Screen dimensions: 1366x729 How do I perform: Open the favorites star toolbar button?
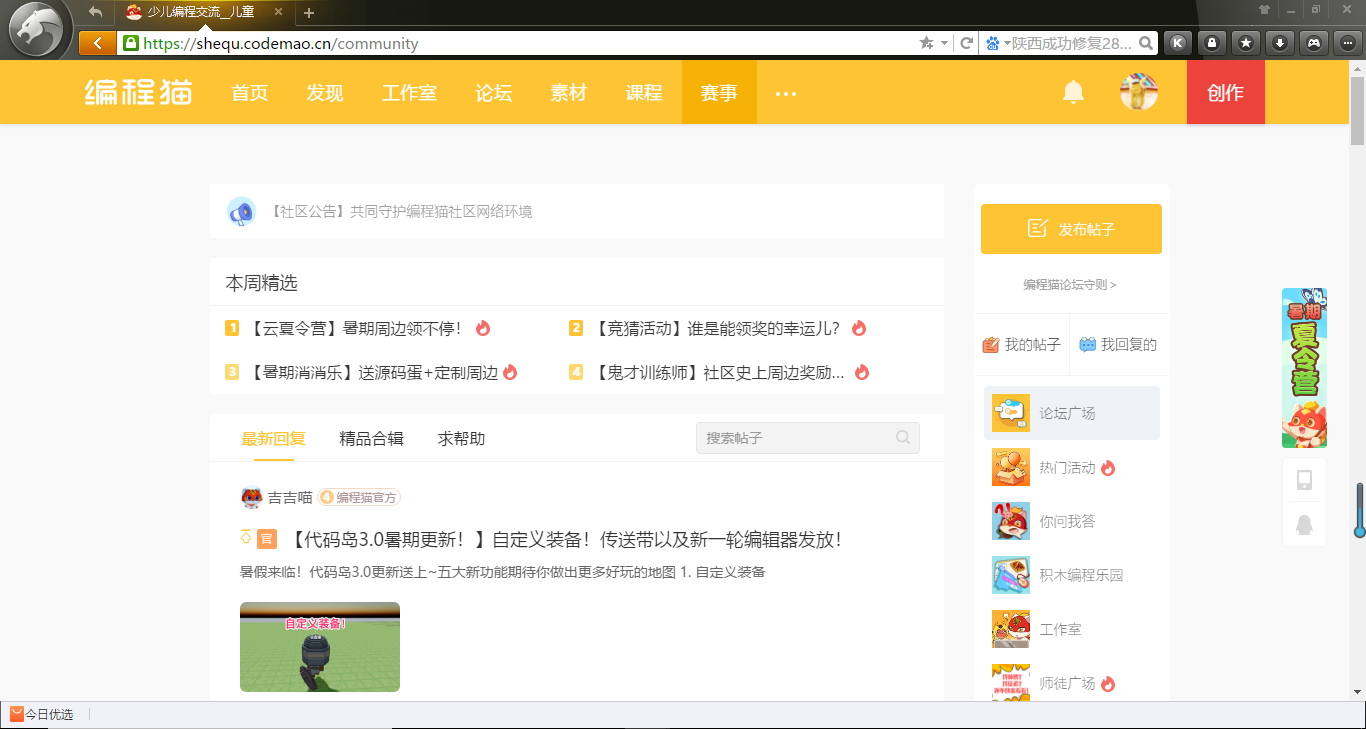1246,43
